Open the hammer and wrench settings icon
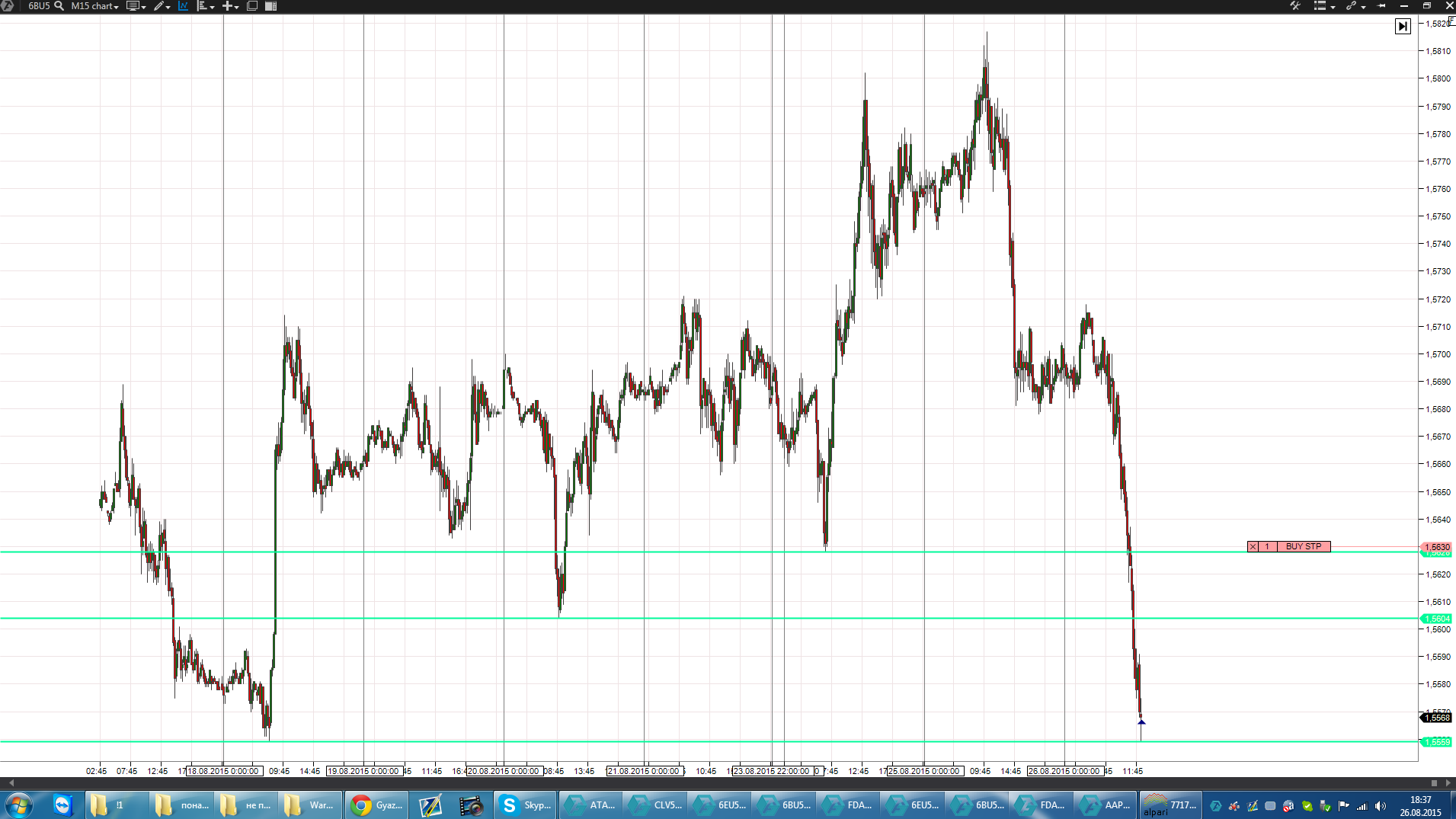Viewport: 1456px width, 819px height. click(x=1294, y=6)
